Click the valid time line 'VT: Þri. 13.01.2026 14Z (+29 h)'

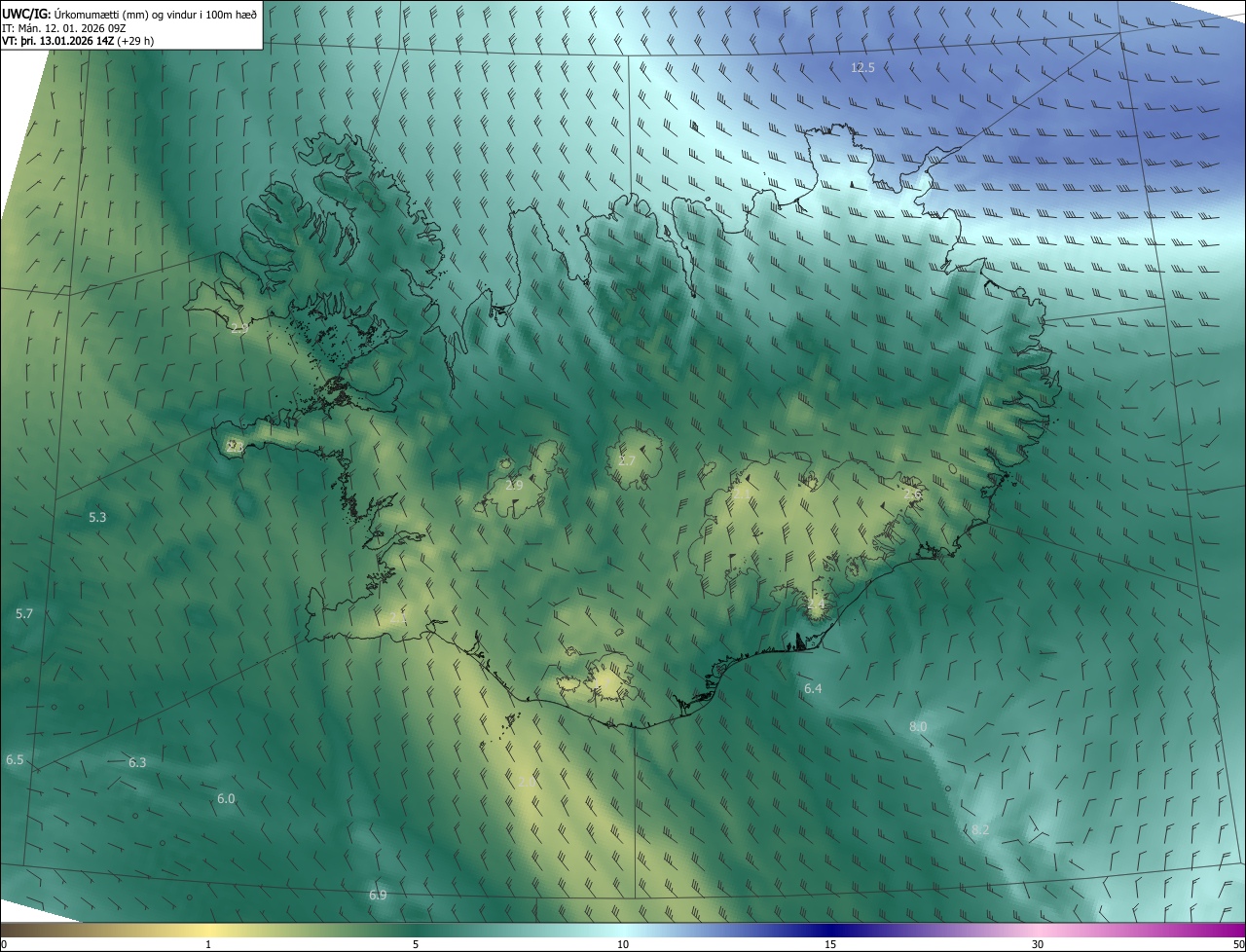pos(78,41)
